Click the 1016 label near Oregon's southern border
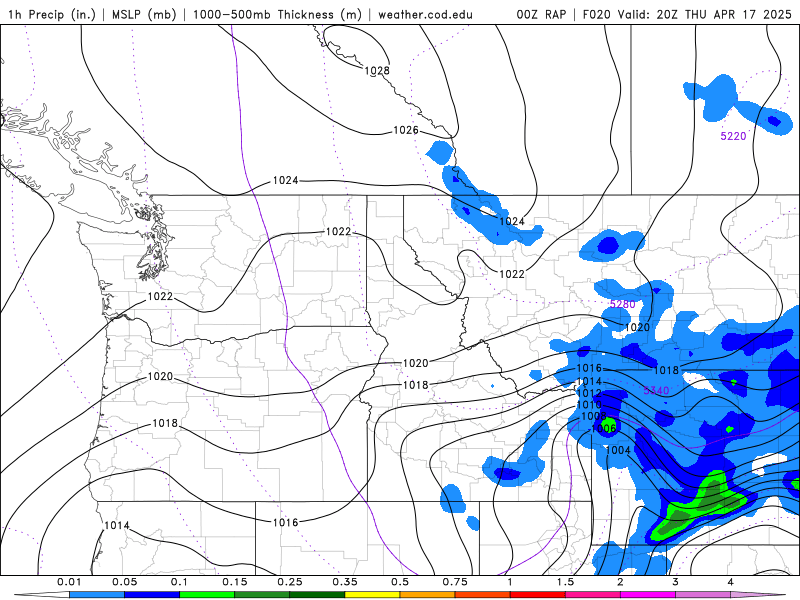Viewport: 800px width, 600px height. [285, 522]
